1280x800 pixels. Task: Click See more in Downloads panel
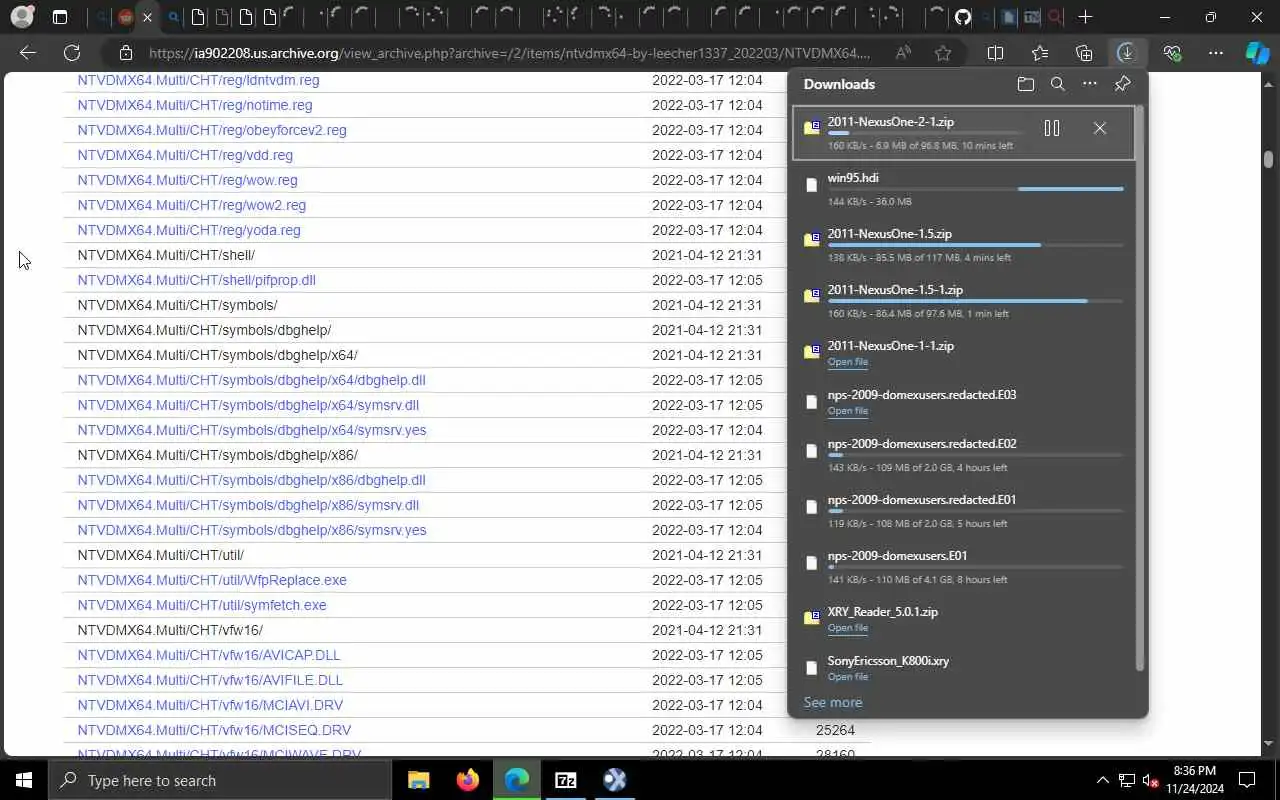833,702
